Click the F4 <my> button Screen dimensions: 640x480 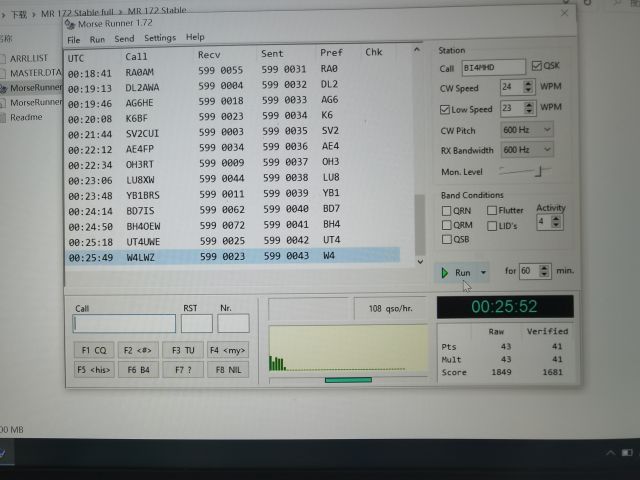coord(228,350)
